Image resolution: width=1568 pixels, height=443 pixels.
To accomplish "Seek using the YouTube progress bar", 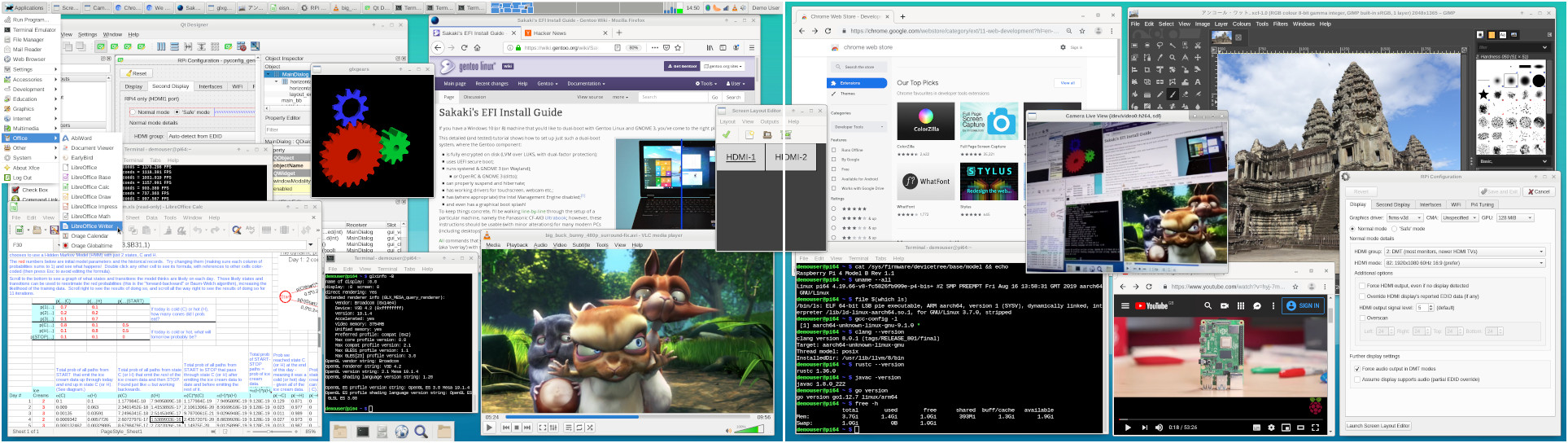I will (1221, 418).
